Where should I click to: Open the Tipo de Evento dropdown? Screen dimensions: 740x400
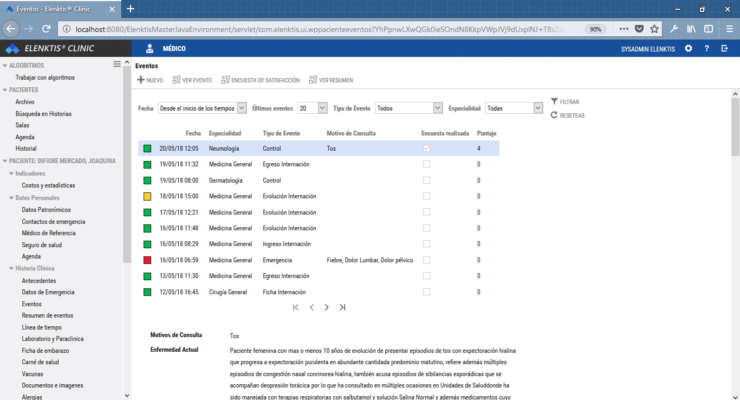click(x=405, y=108)
